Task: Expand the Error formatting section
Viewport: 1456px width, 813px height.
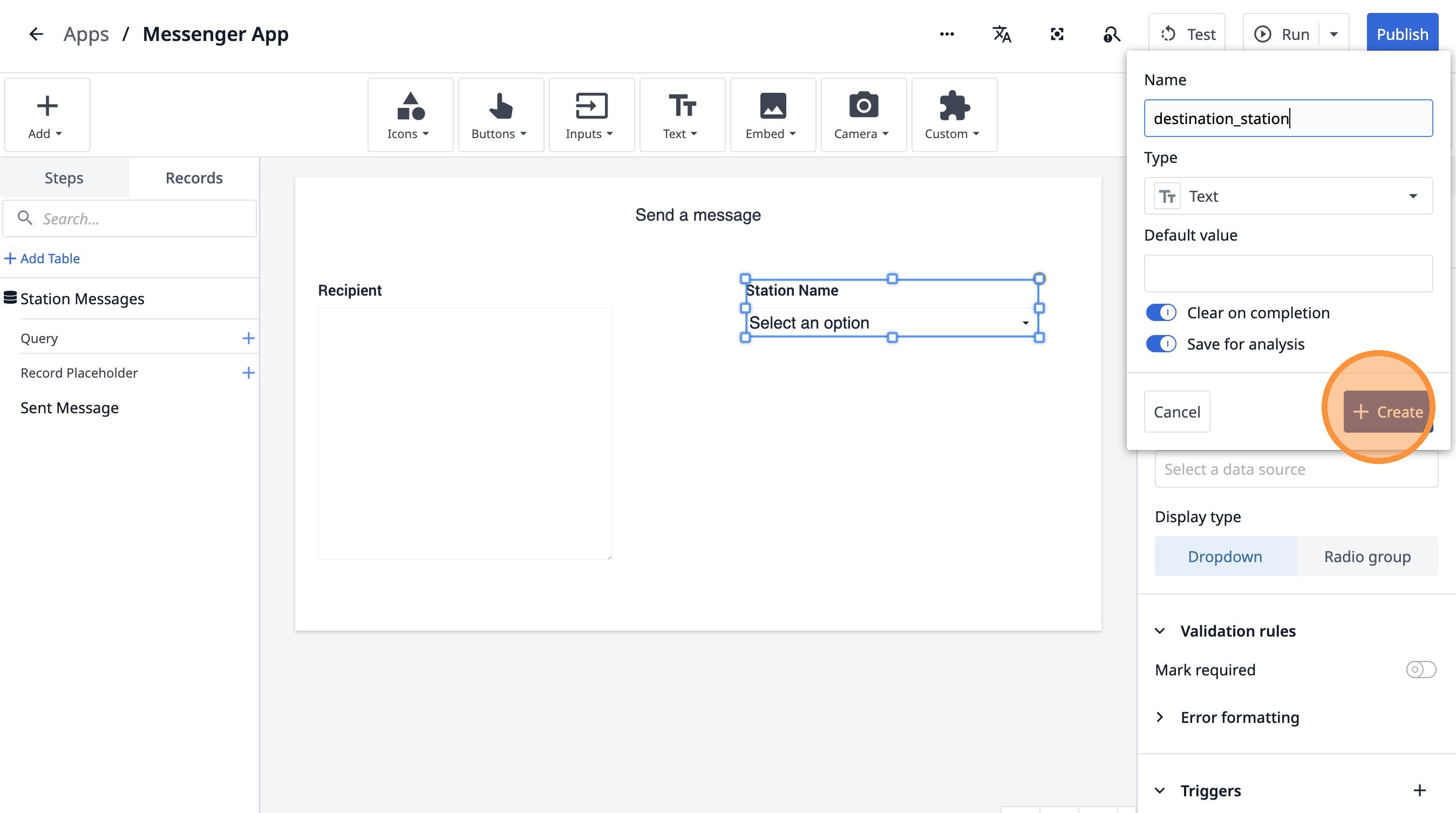Action: (x=1160, y=717)
